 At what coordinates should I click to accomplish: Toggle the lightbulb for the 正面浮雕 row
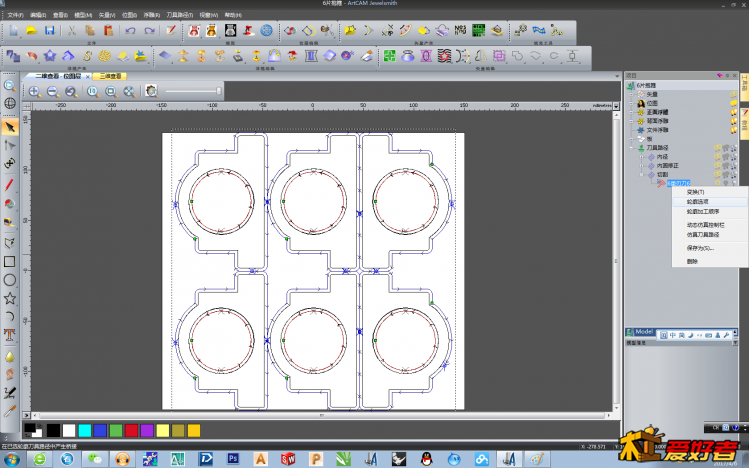pos(734,112)
